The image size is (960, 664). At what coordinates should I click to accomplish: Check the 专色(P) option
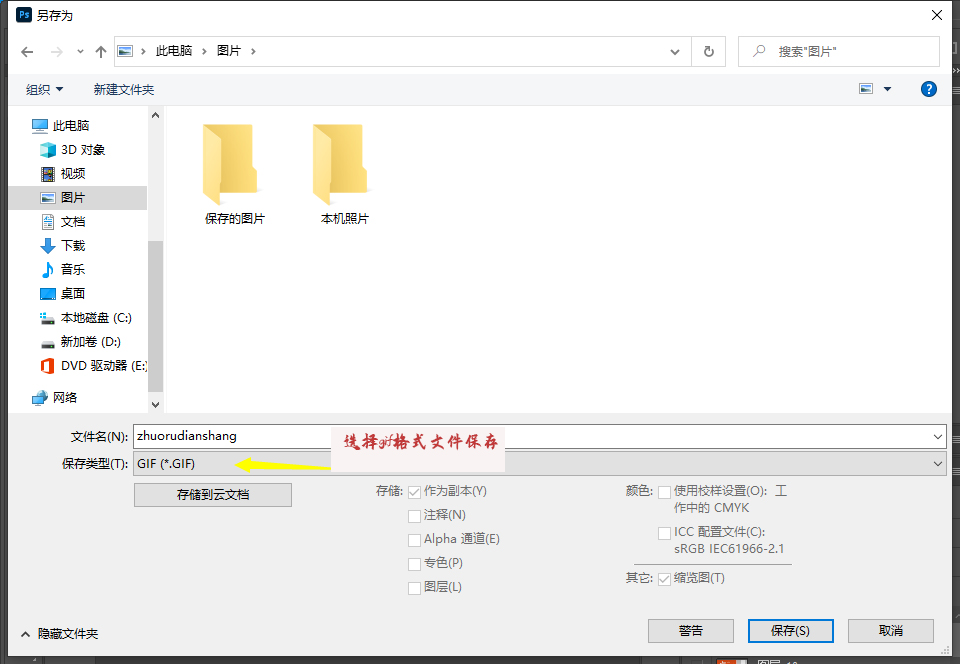click(415, 563)
